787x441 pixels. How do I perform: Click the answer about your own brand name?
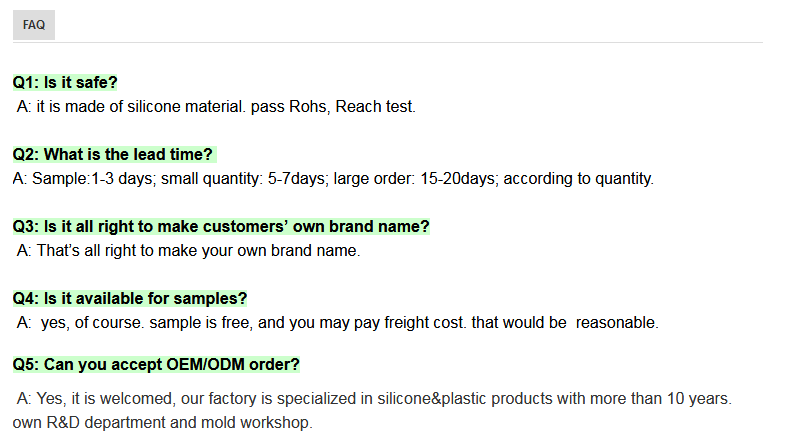coord(188,250)
